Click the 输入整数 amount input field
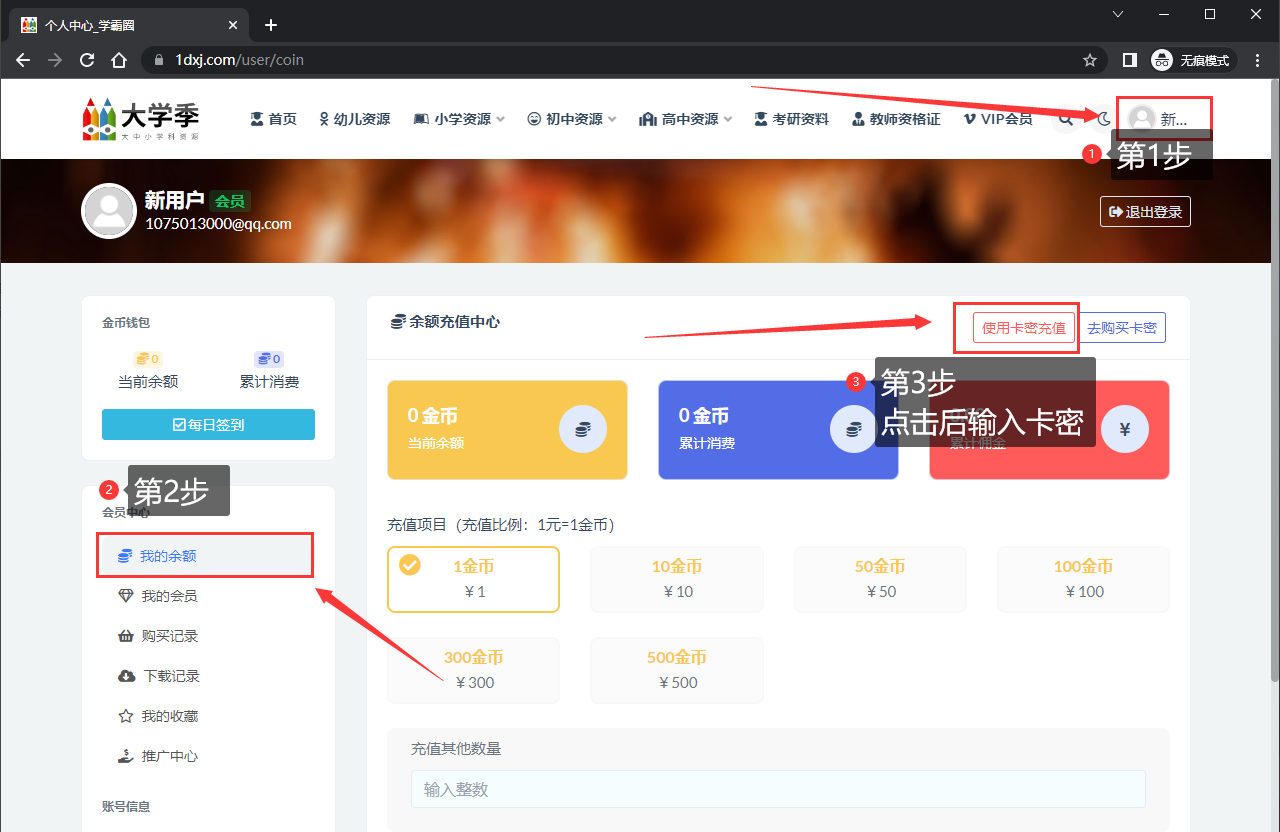 coord(778,789)
